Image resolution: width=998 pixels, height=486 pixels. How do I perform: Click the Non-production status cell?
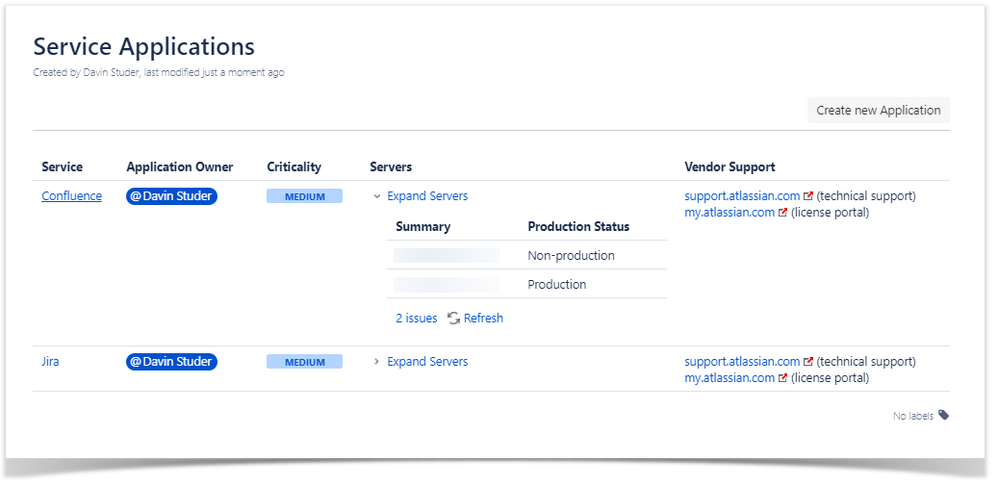point(571,256)
